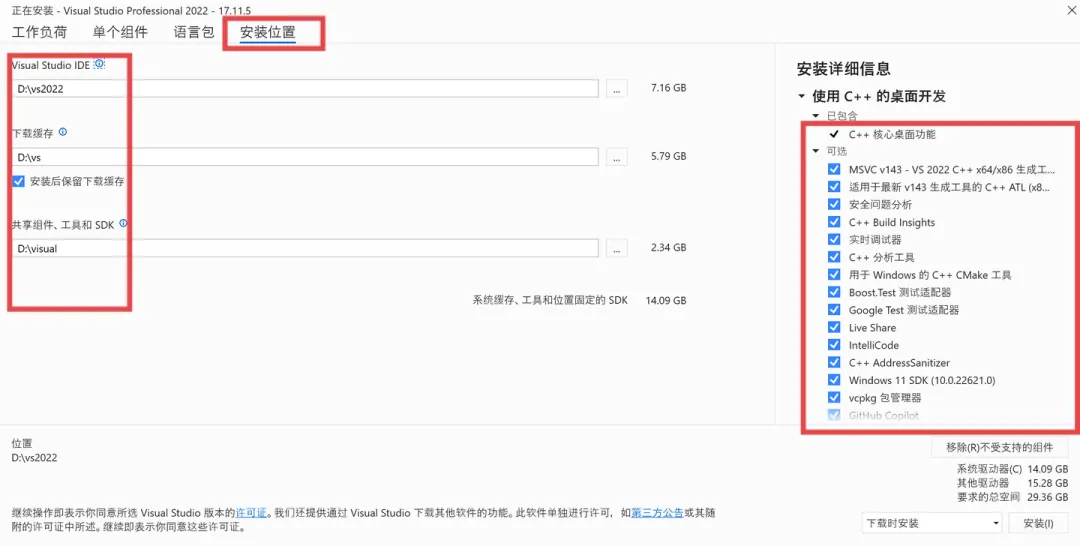Toggle the C++ Build Insights checkbox
The width and height of the screenshot is (1080, 546).
tap(834, 222)
